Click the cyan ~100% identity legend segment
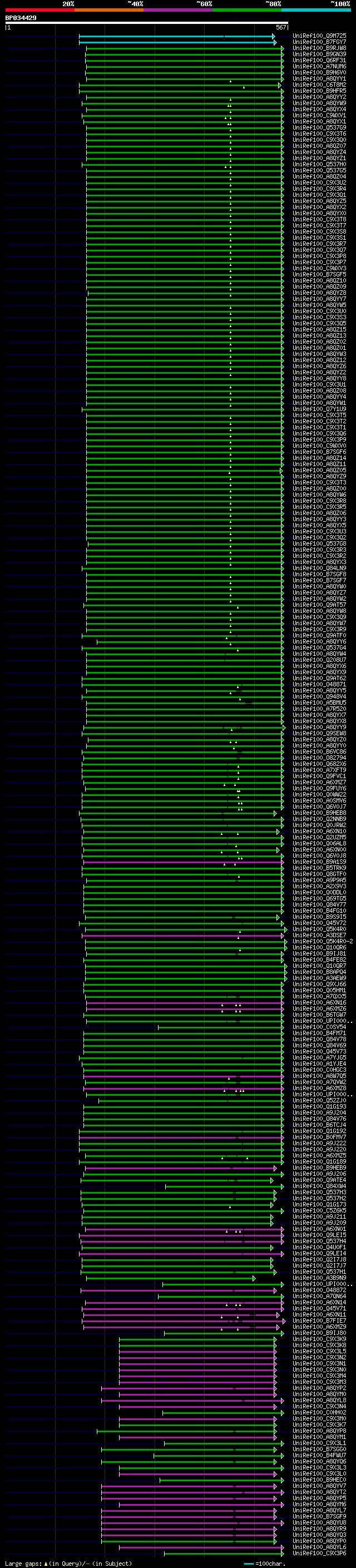The width and height of the screenshot is (356, 1568). tap(316, 10)
